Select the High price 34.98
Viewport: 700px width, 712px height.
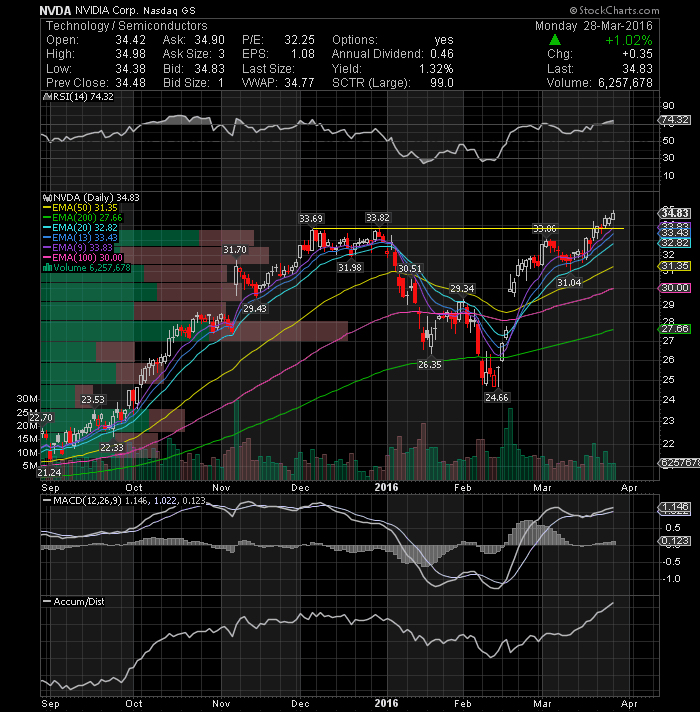tap(130, 54)
